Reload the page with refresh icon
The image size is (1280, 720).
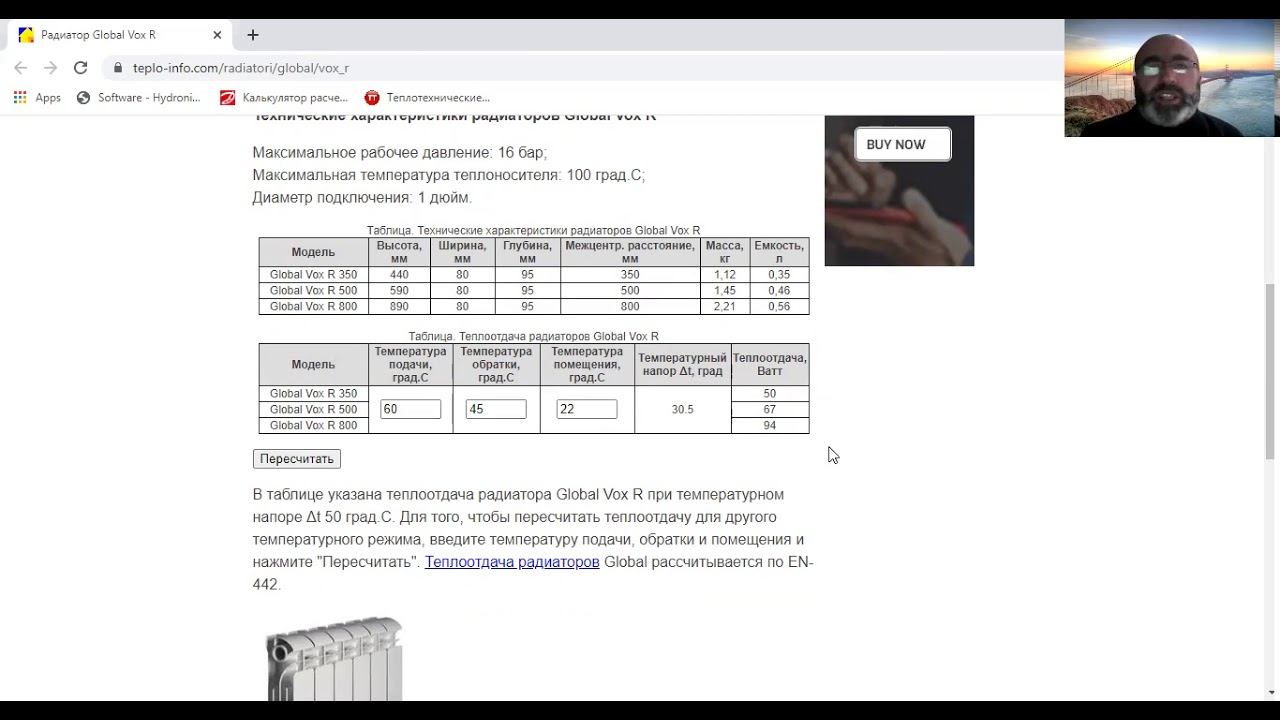81,68
